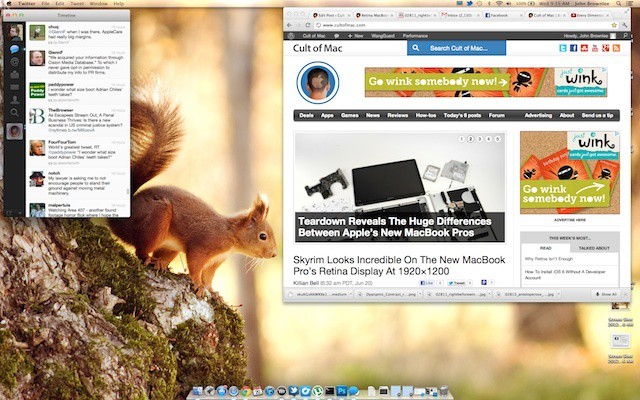This screenshot has width=640, height=400.
Task: Open the Tweet menu in the menu bar
Action: 76,4
